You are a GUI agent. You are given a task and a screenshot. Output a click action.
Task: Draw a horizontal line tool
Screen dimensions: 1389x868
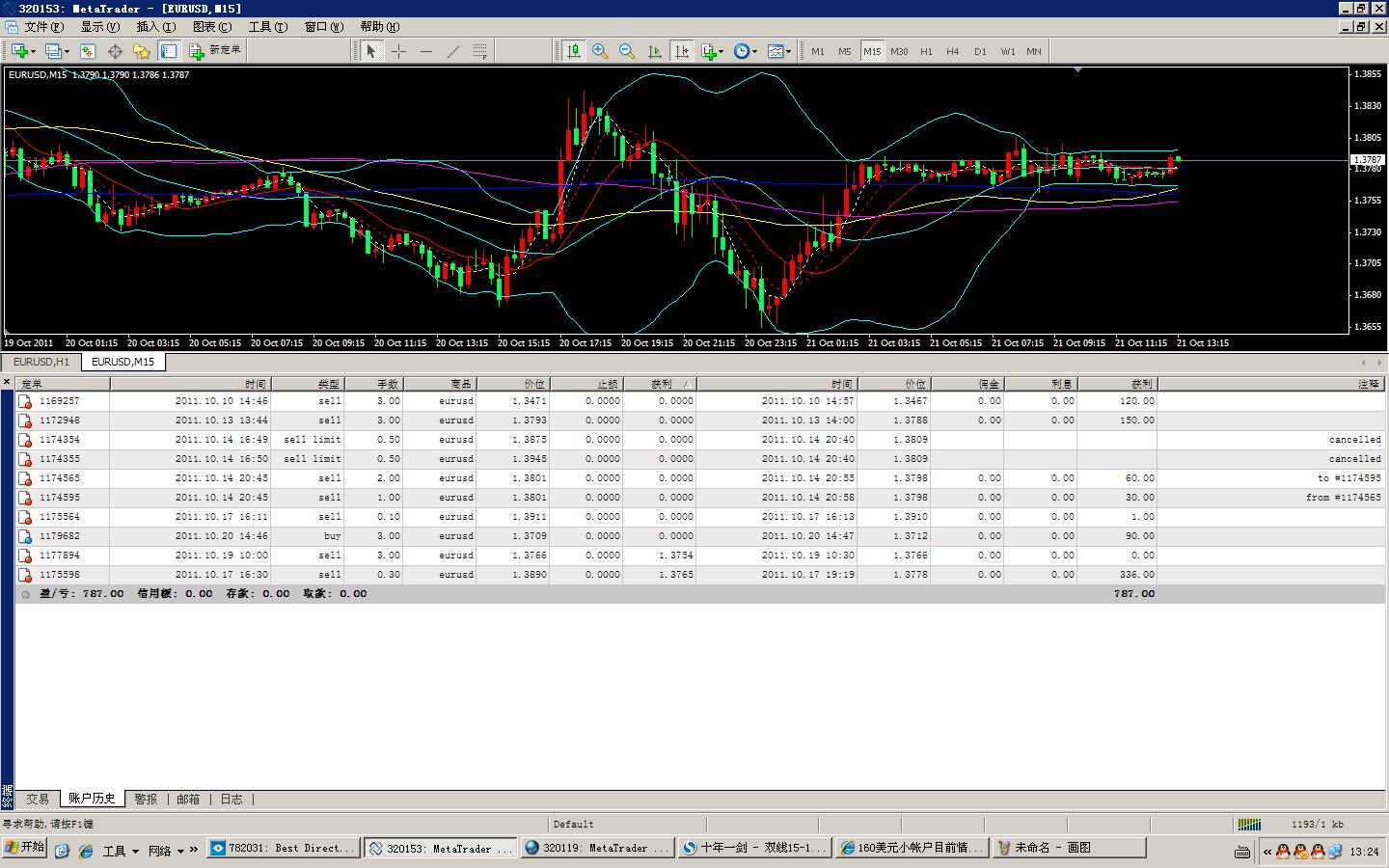click(425, 51)
